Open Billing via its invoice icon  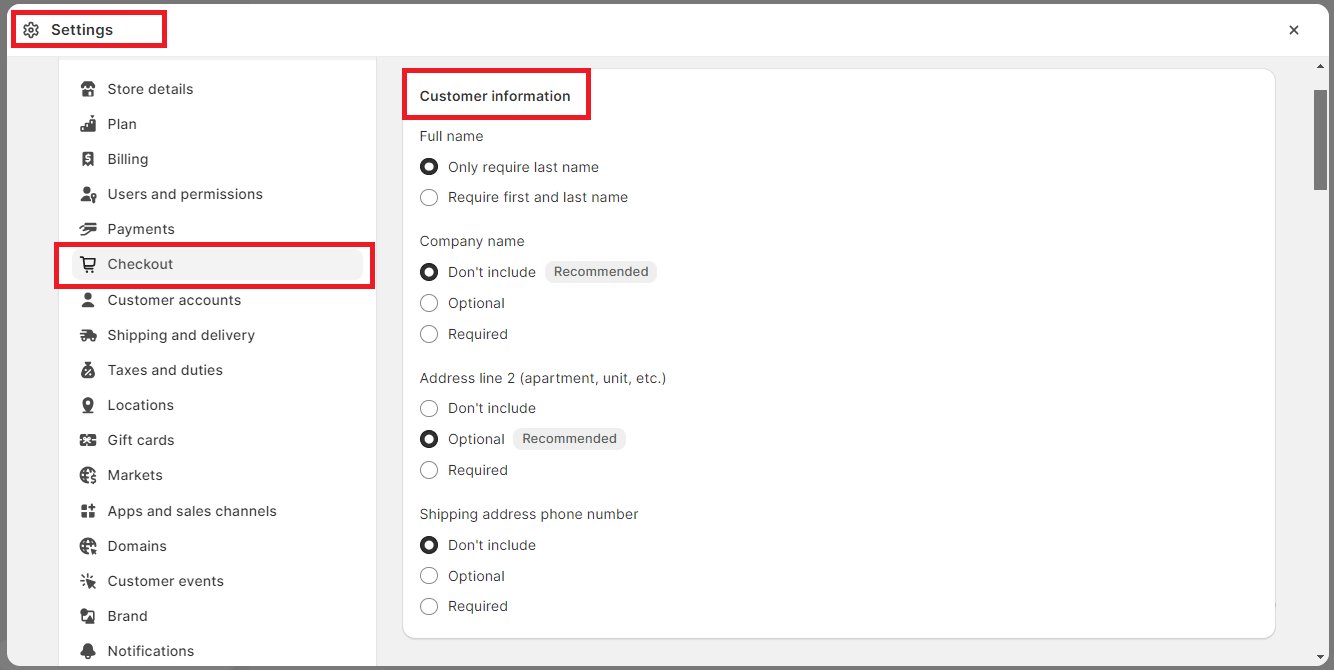[88, 158]
